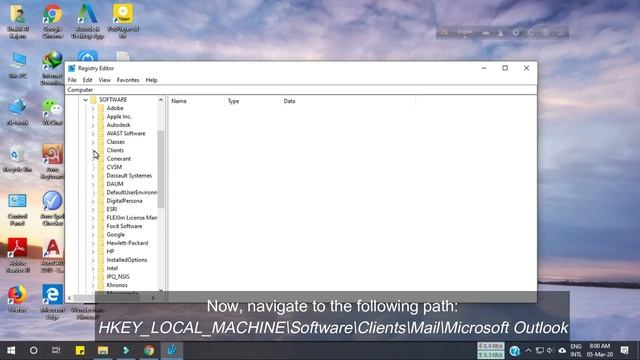This screenshot has height=360, width=640.
Task: Show hidden system tray icons
Action: coord(528,351)
